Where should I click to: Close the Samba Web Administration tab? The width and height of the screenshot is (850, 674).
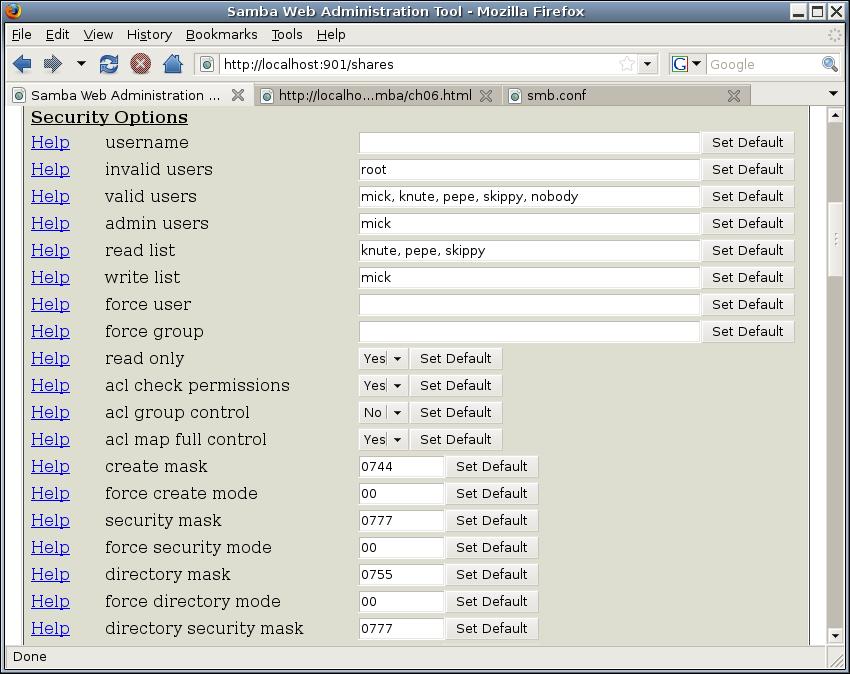tap(238, 96)
